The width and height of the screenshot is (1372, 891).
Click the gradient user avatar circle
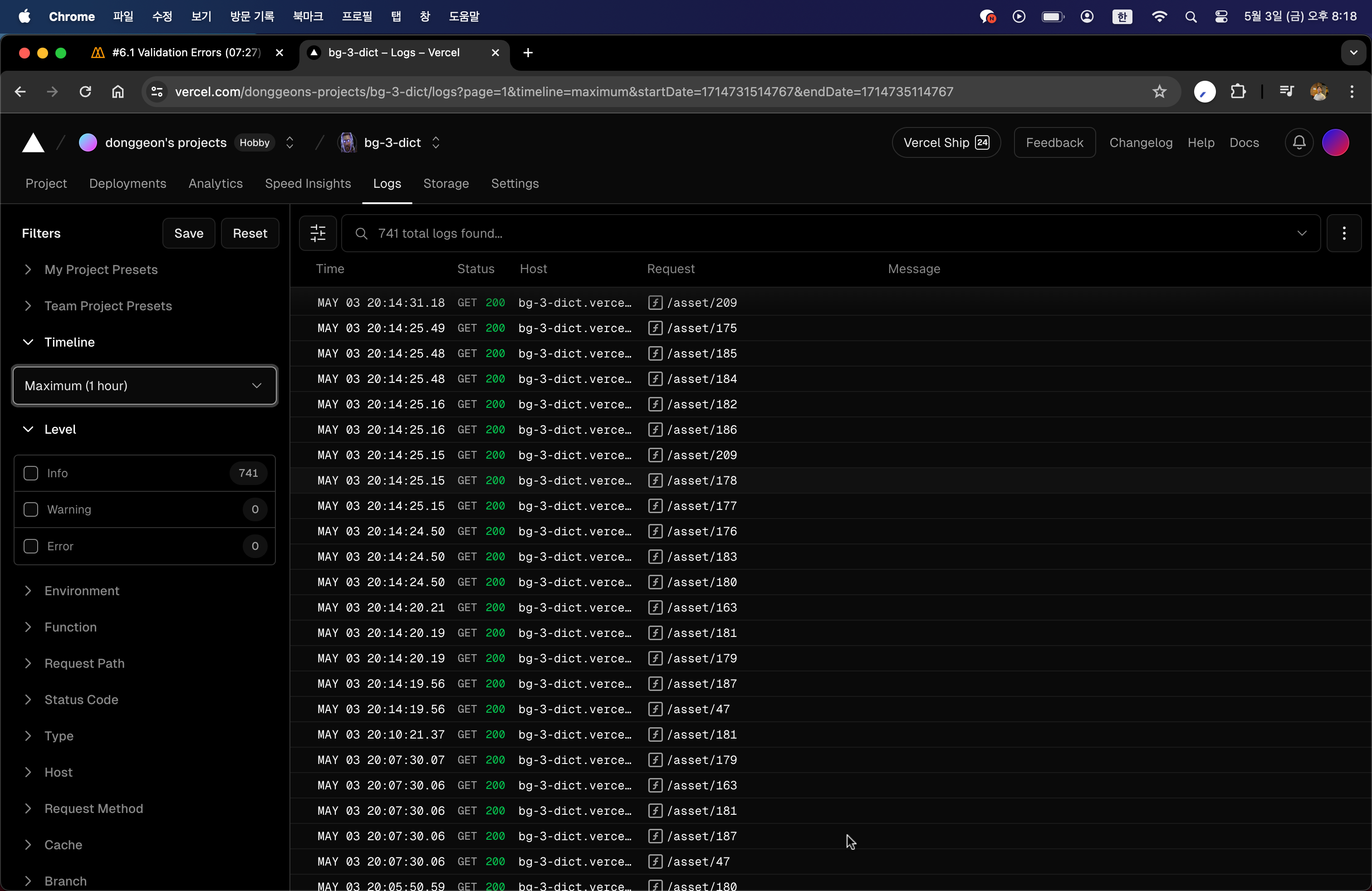click(1335, 143)
